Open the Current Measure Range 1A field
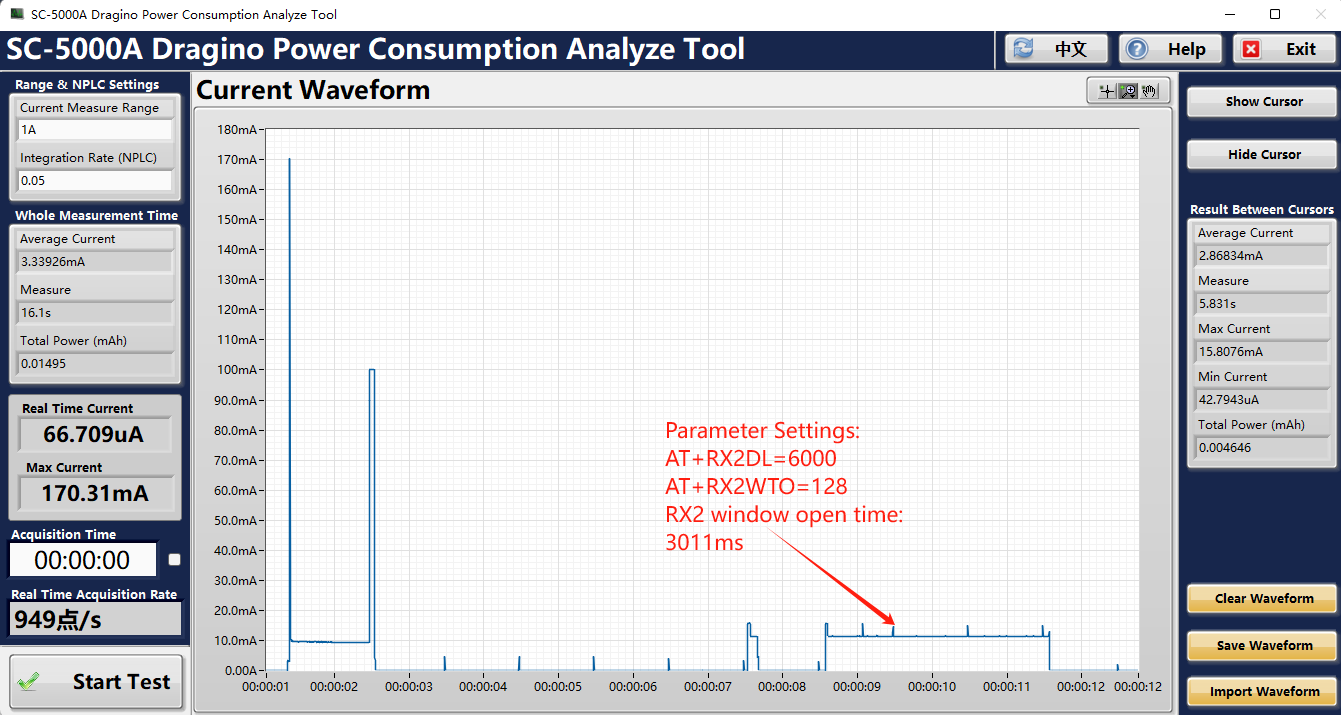Image resolution: width=1341 pixels, height=715 pixels. pyautogui.click(x=95, y=130)
